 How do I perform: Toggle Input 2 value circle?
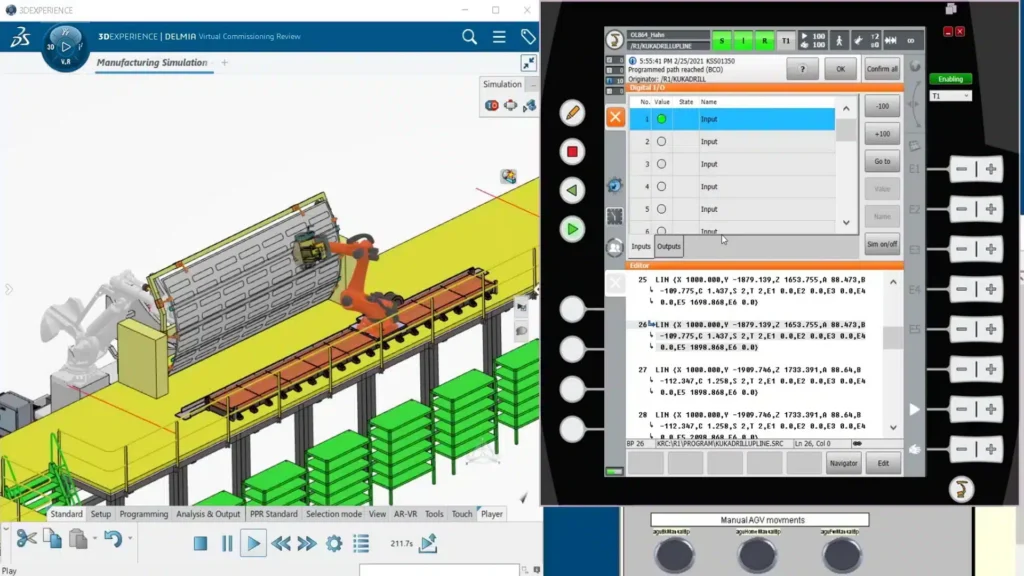point(662,142)
